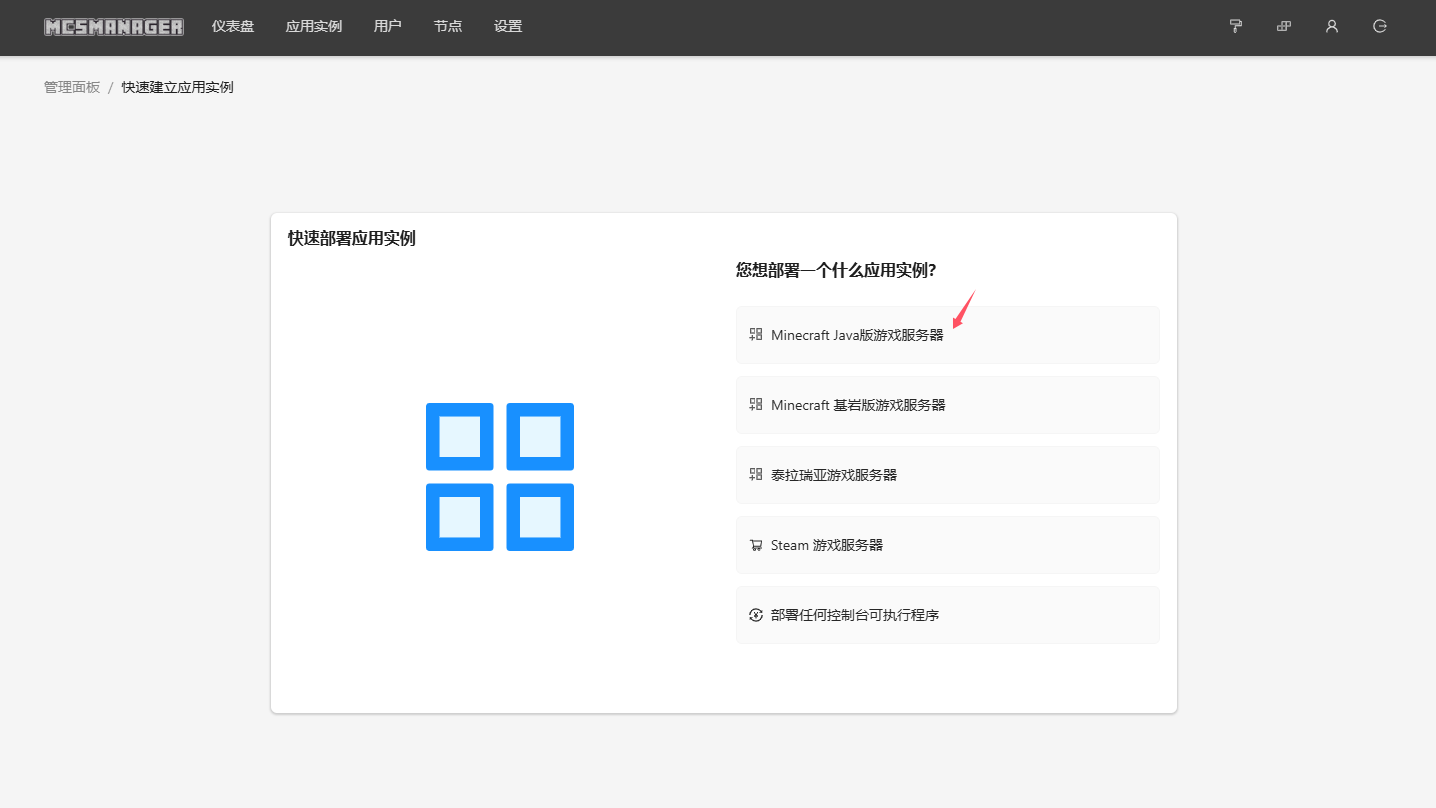
Task: Open the 节点 nodes page
Action: [x=448, y=27]
